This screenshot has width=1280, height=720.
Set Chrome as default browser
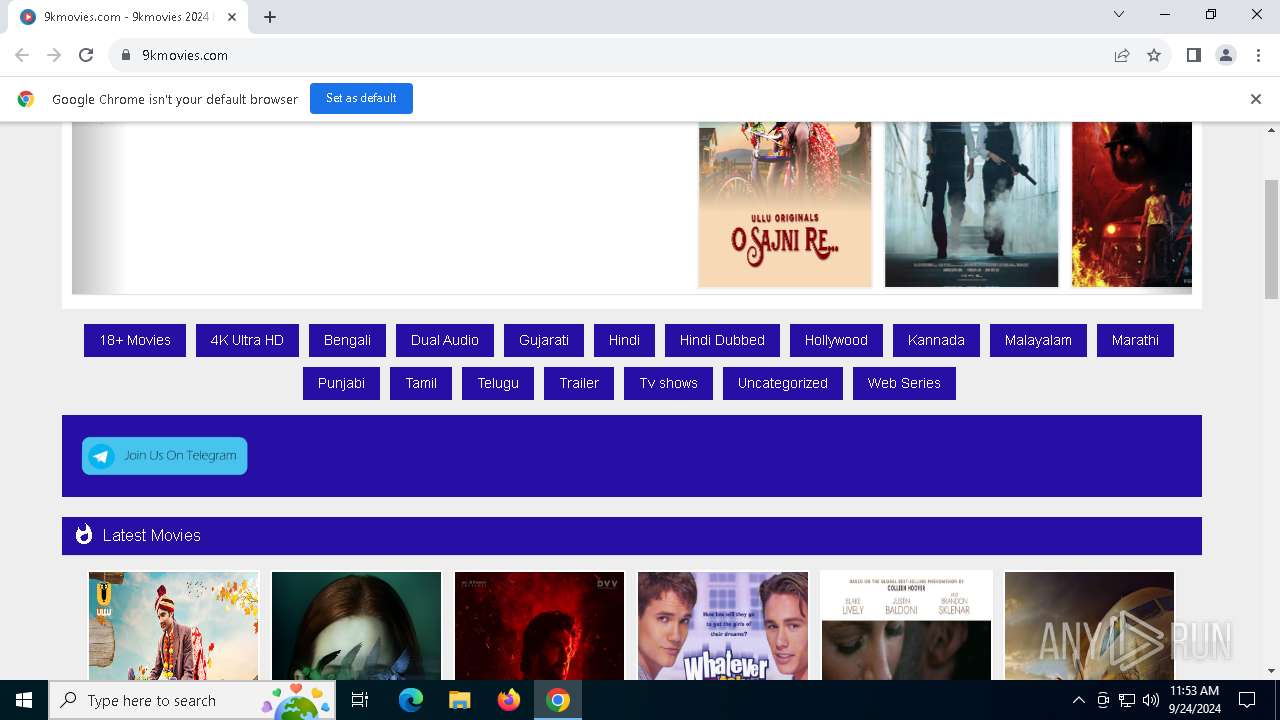coord(361,98)
